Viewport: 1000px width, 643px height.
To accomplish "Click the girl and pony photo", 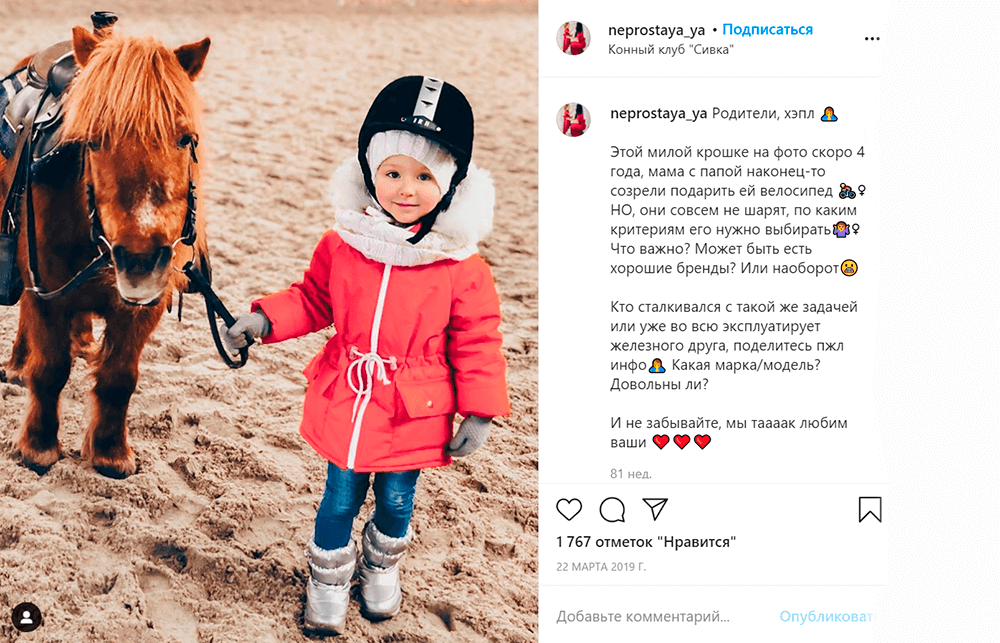I will coord(269,322).
